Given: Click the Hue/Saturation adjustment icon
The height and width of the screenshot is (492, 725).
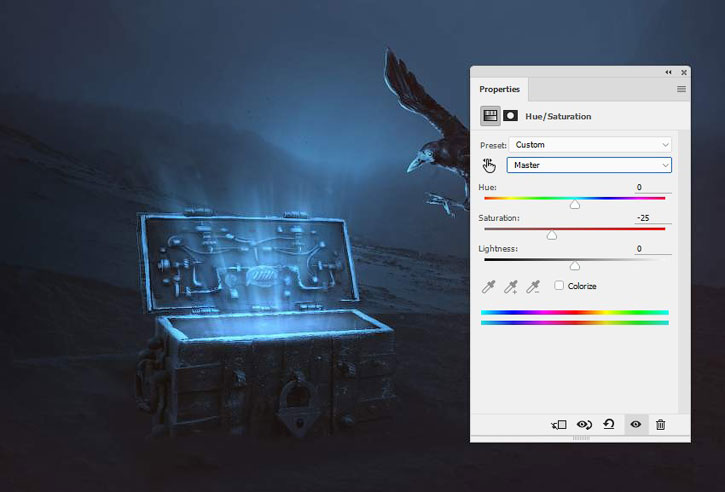Looking at the screenshot, I should (490, 116).
